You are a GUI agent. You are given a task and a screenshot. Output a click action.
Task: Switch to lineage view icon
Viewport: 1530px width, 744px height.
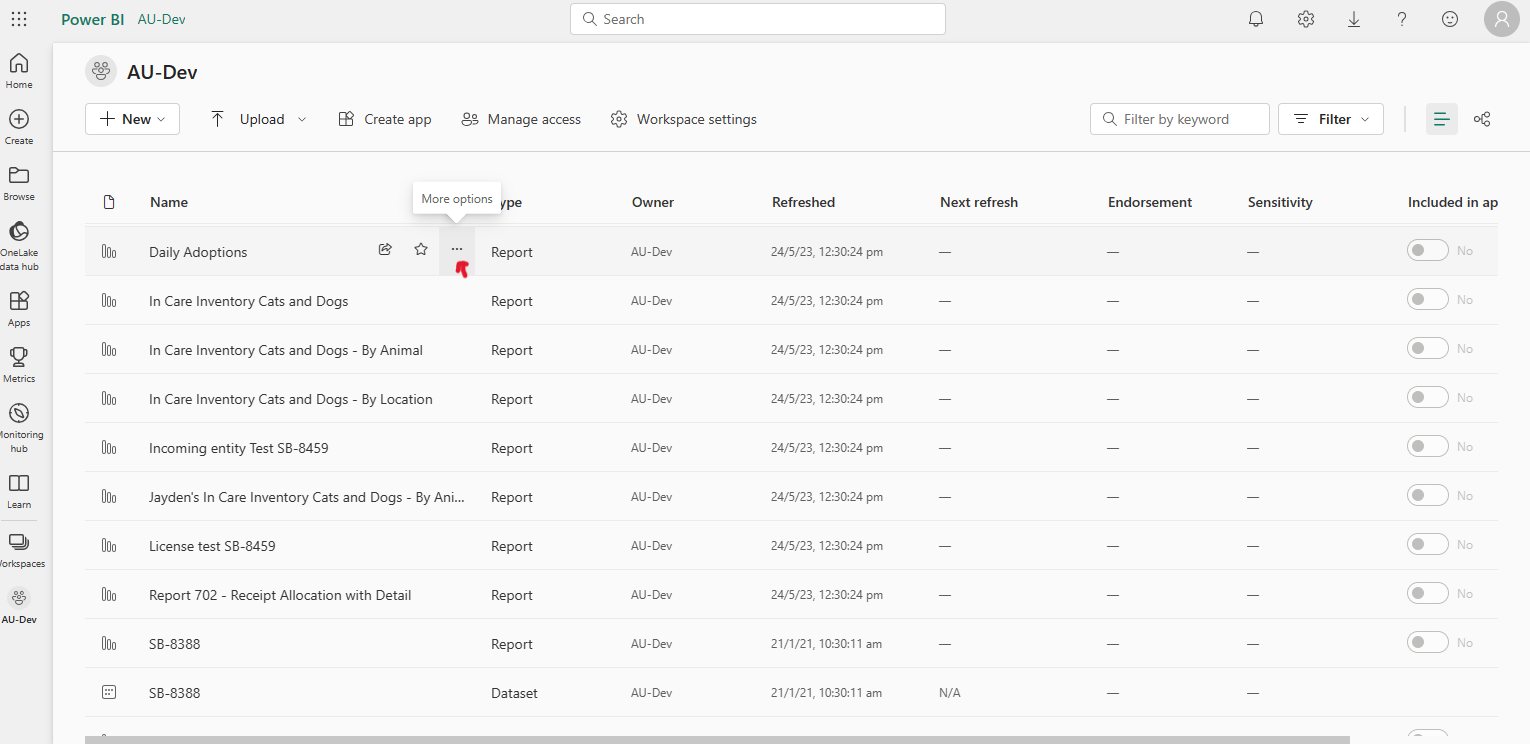1482,119
